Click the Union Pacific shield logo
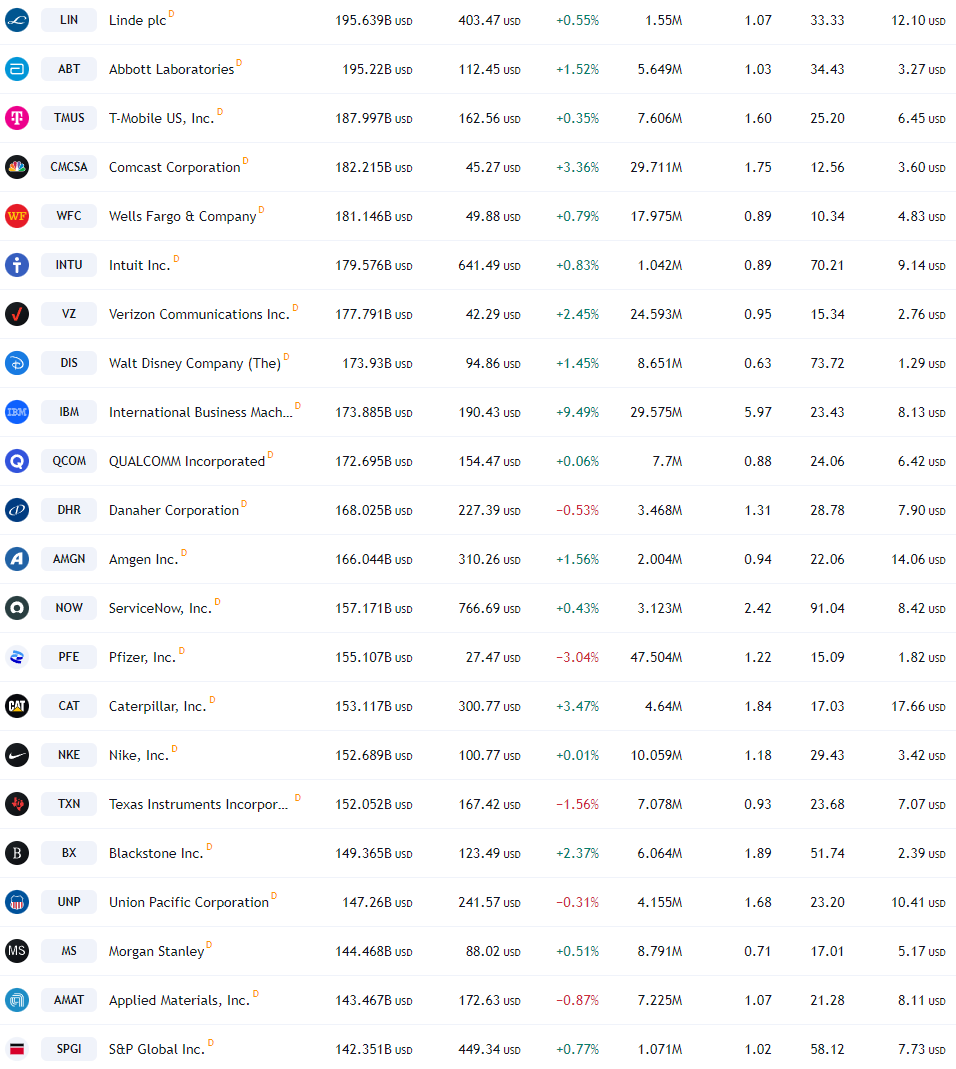 (x=17, y=902)
